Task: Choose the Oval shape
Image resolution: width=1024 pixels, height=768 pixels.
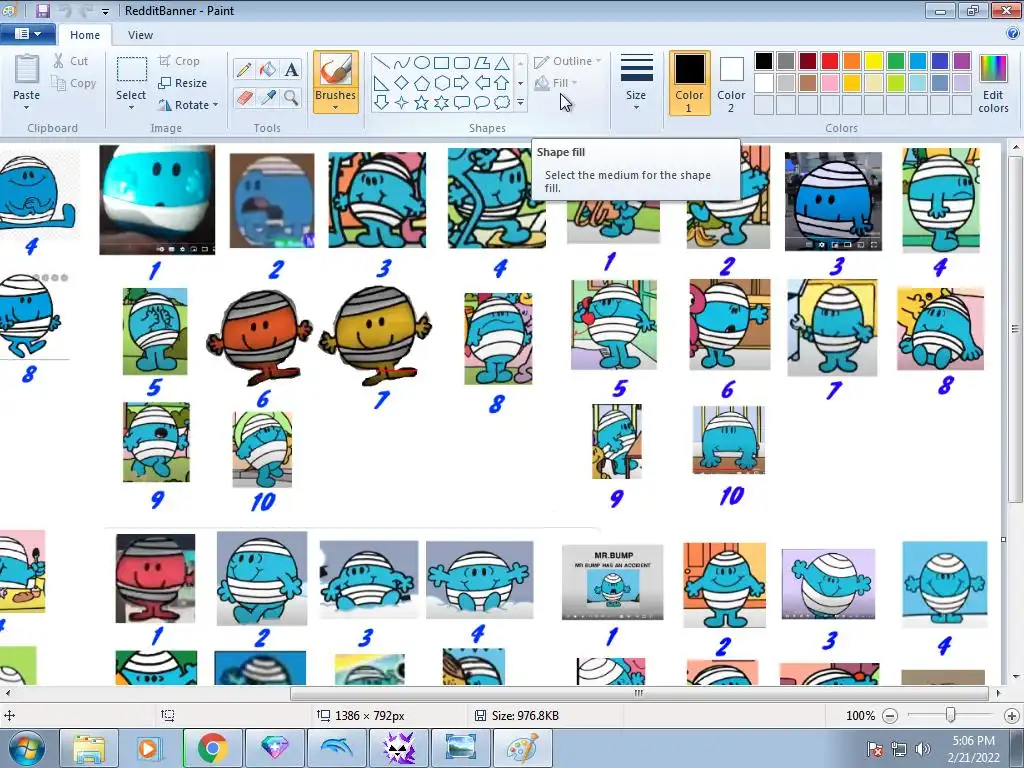Action: [422, 63]
